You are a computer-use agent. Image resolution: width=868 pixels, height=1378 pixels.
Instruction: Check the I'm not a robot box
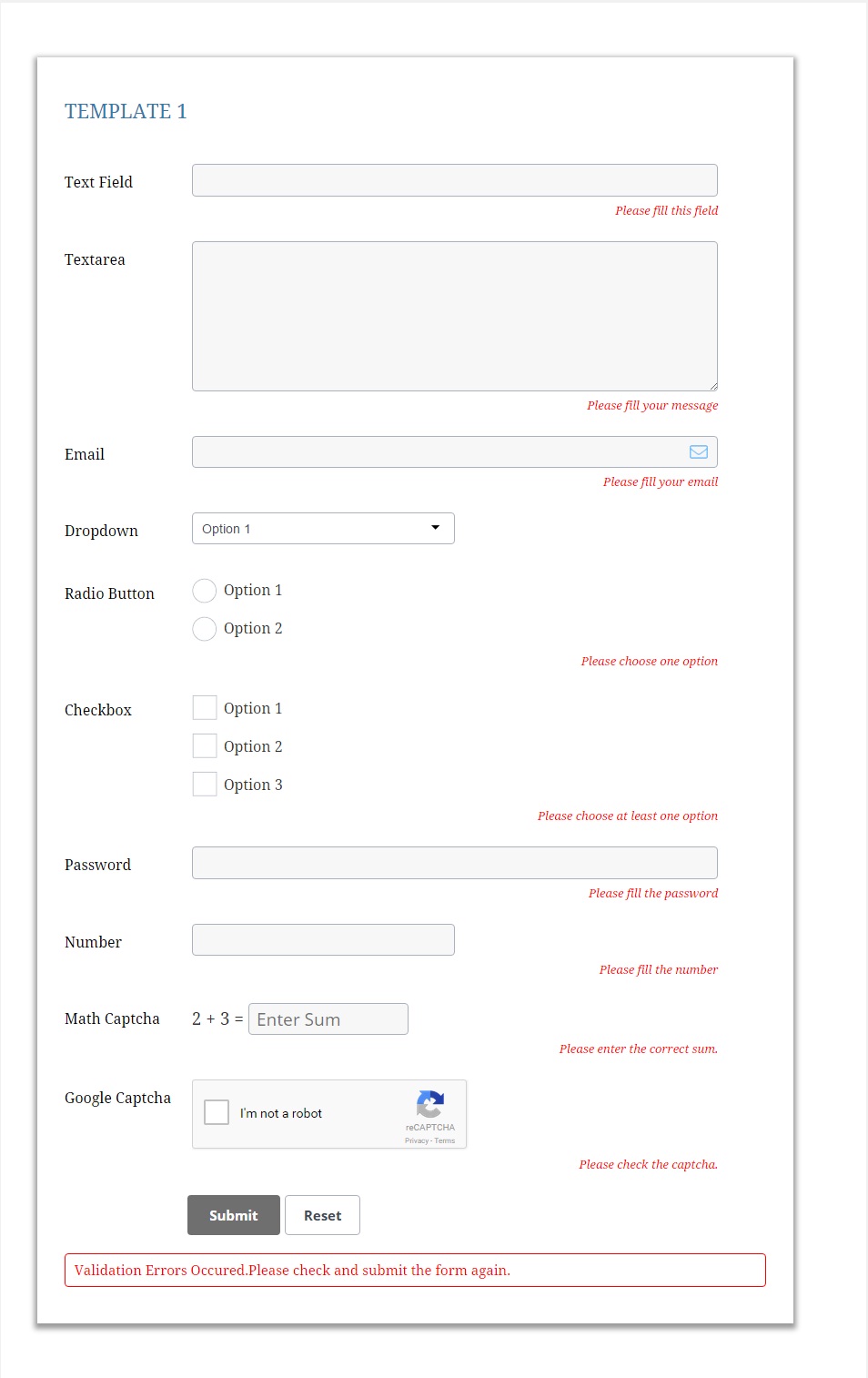pyautogui.click(x=217, y=1112)
